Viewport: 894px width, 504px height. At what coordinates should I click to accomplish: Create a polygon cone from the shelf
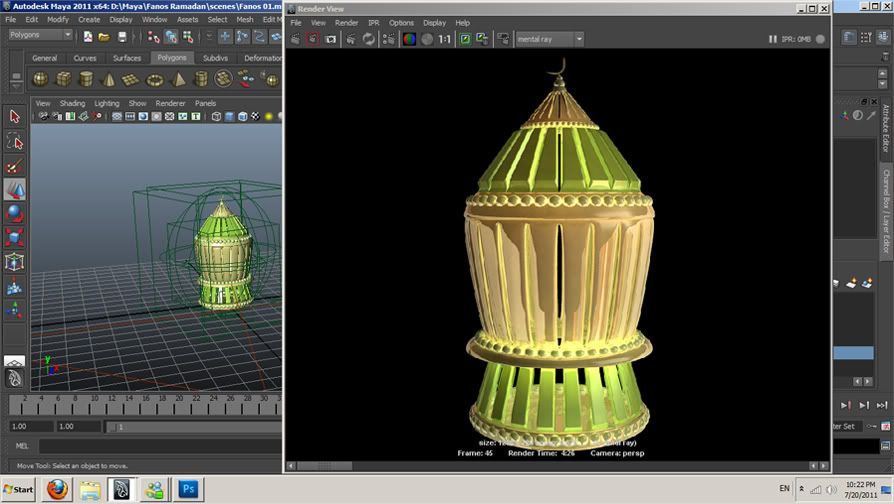tap(108, 79)
